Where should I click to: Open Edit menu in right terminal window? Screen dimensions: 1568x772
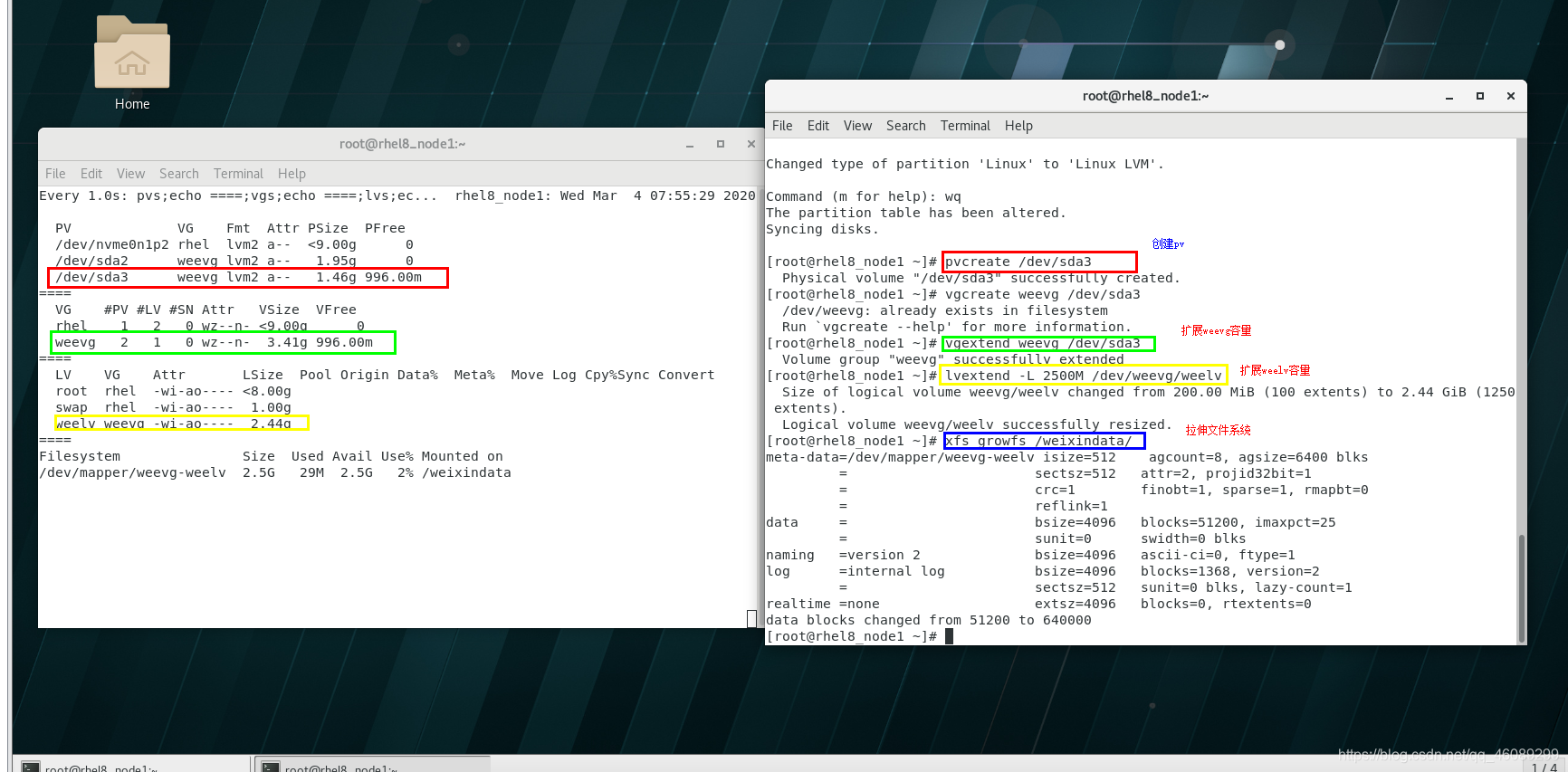click(x=818, y=126)
